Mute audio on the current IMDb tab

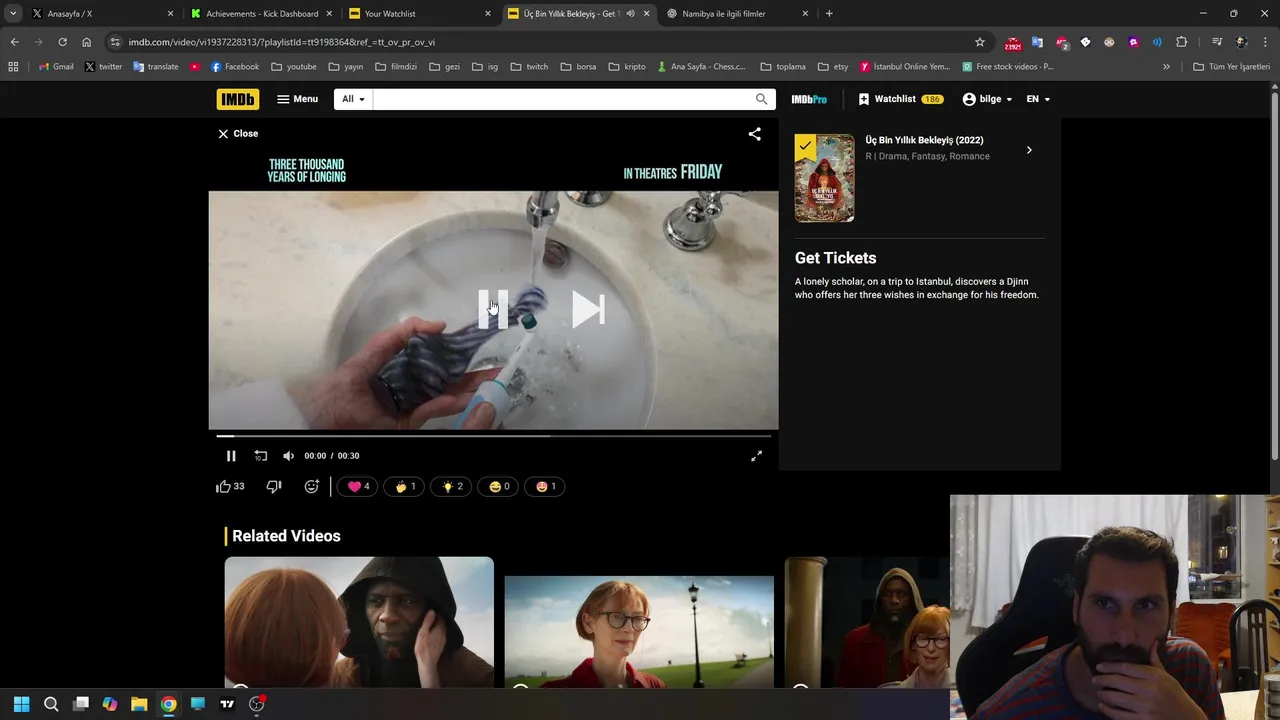[x=630, y=14]
